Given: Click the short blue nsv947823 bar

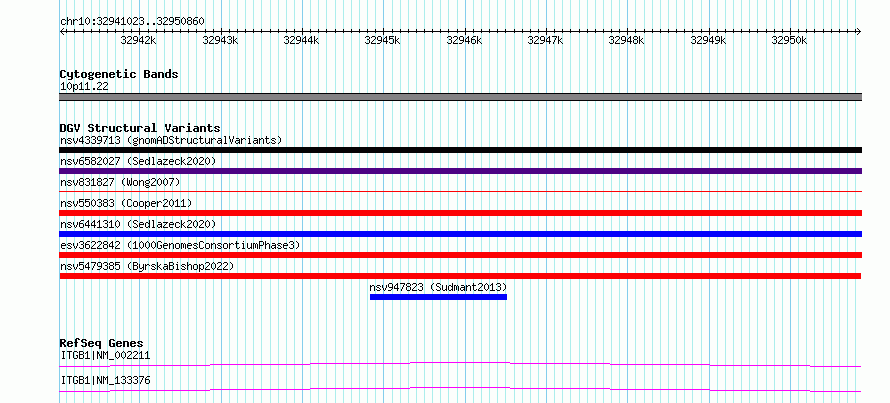Looking at the screenshot, I should click(x=438, y=297).
